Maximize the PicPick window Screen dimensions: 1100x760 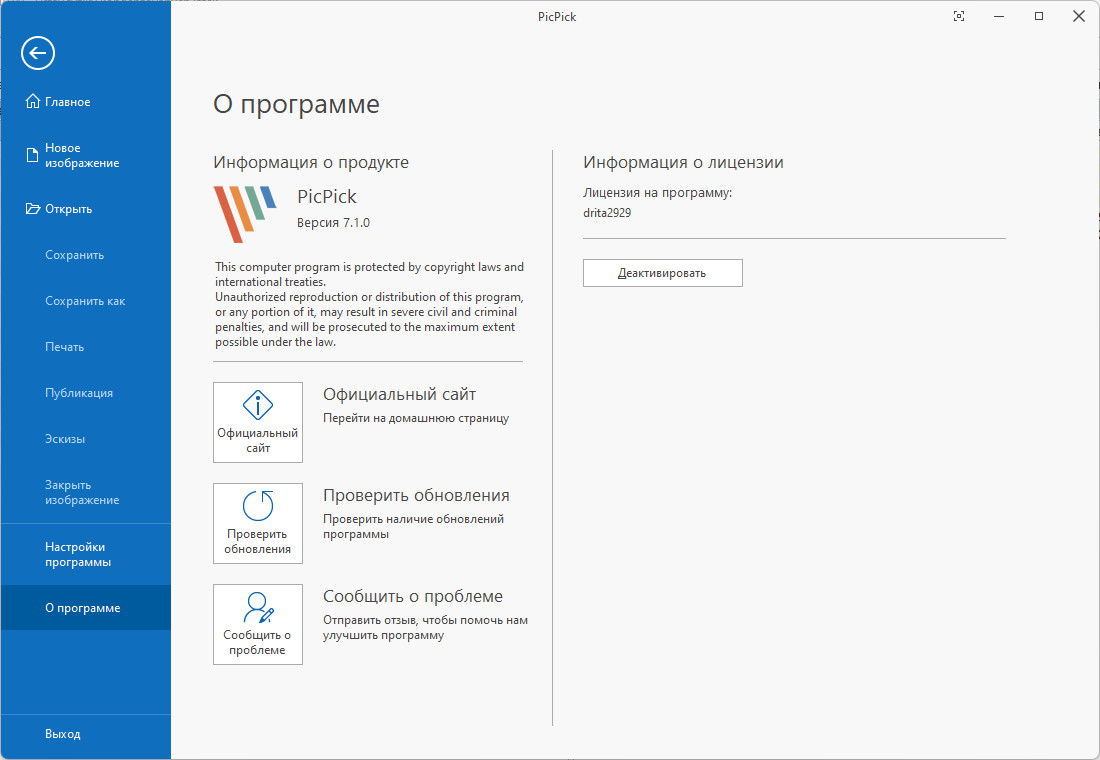[x=1039, y=16]
